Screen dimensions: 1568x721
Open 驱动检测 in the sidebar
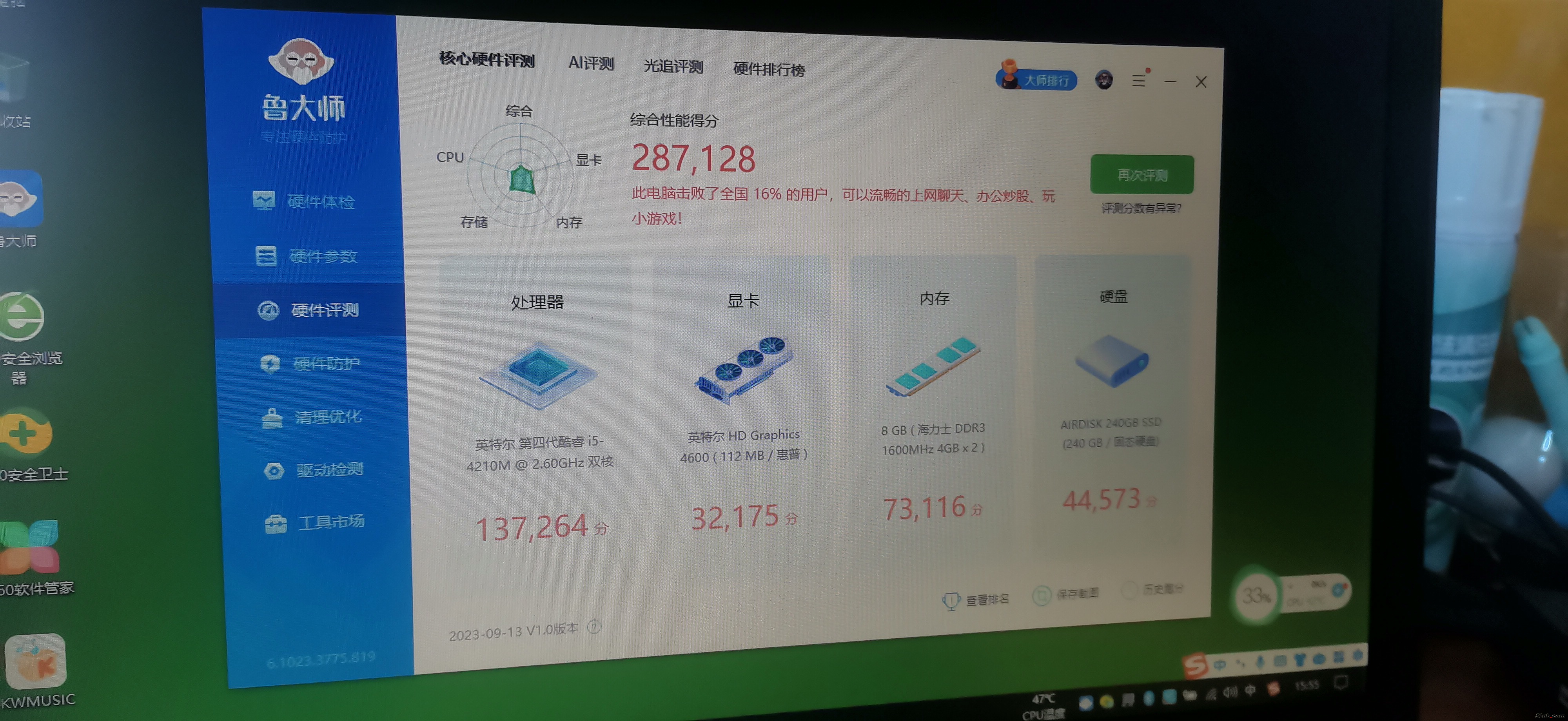pos(314,470)
